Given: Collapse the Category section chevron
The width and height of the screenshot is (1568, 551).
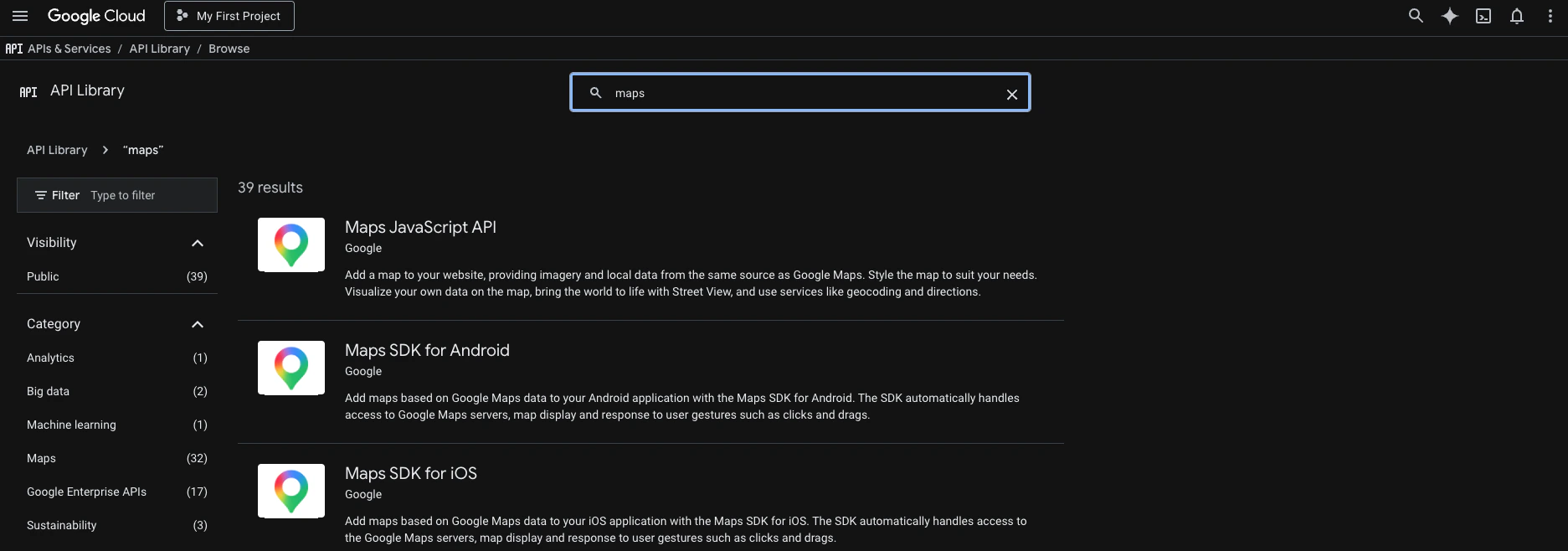Looking at the screenshot, I should click(x=198, y=324).
